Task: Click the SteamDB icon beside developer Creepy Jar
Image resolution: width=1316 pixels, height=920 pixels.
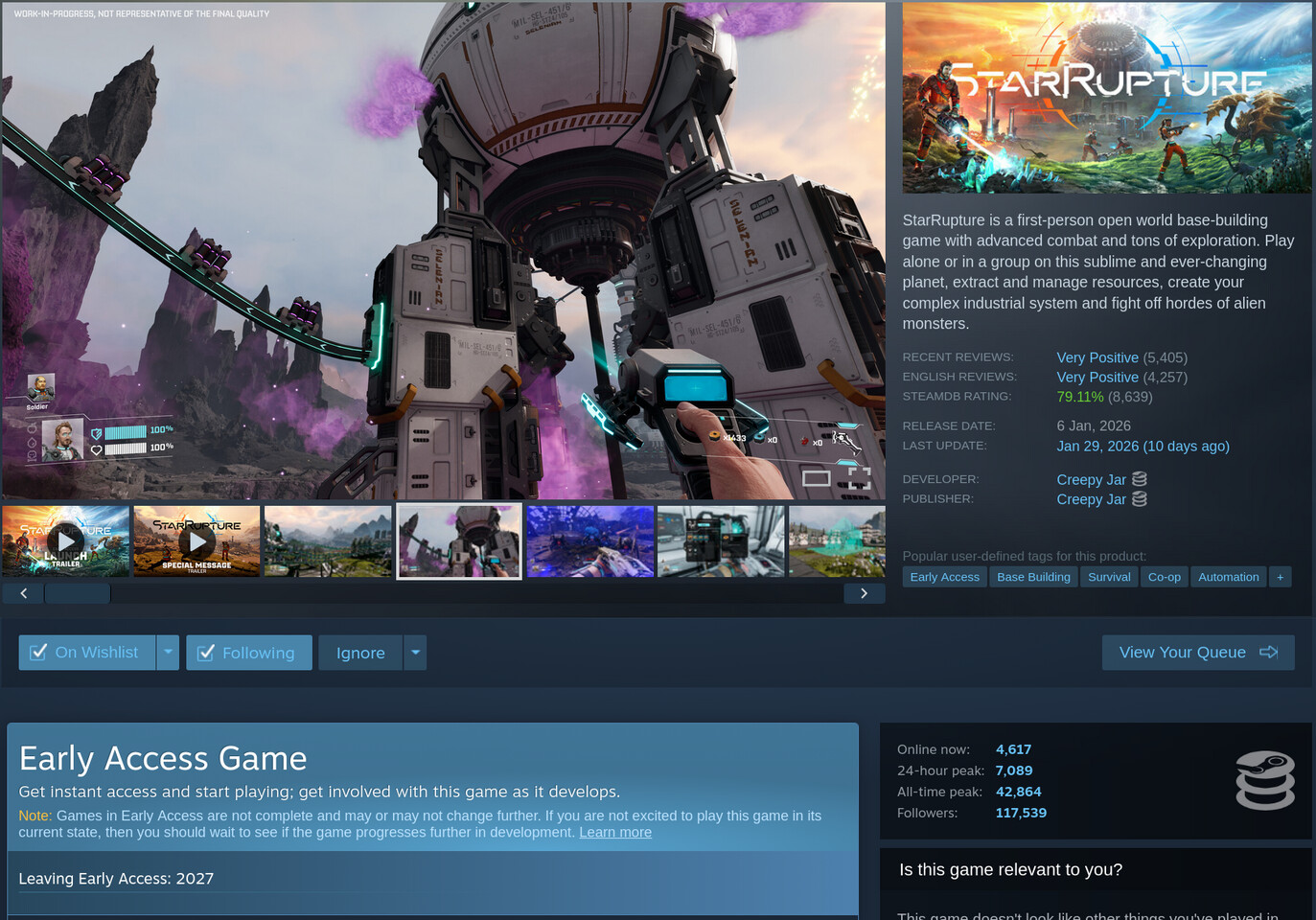Action: pyautogui.click(x=1139, y=478)
